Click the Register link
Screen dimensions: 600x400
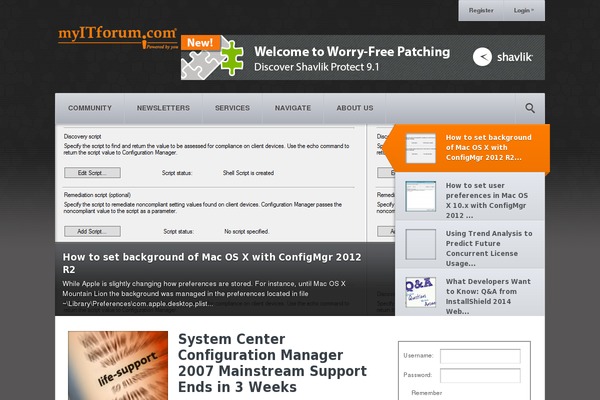(481, 10)
